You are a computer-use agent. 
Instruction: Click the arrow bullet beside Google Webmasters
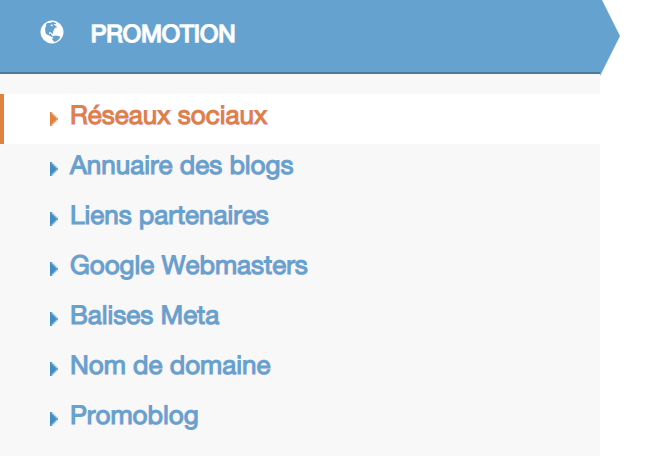tap(54, 269)
